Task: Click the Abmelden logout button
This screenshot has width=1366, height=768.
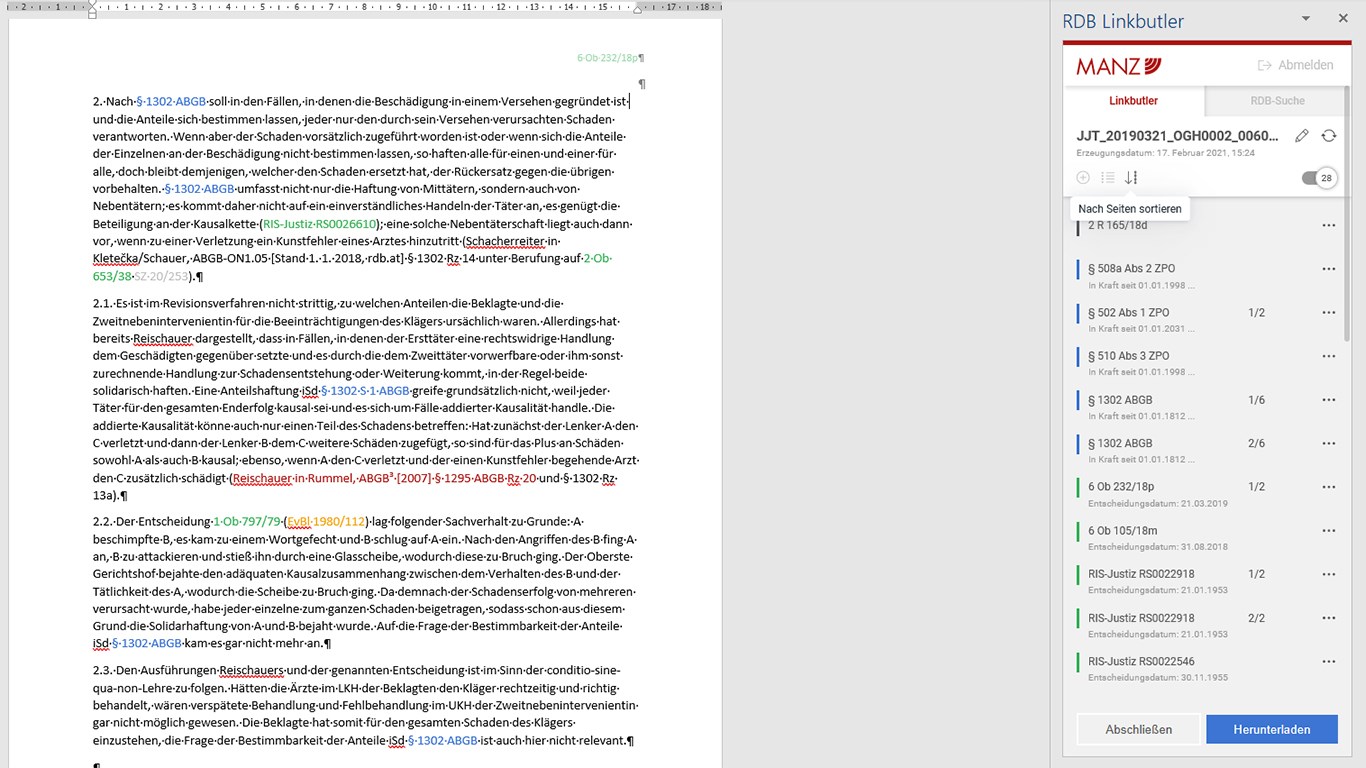Action: [1295, 65]
